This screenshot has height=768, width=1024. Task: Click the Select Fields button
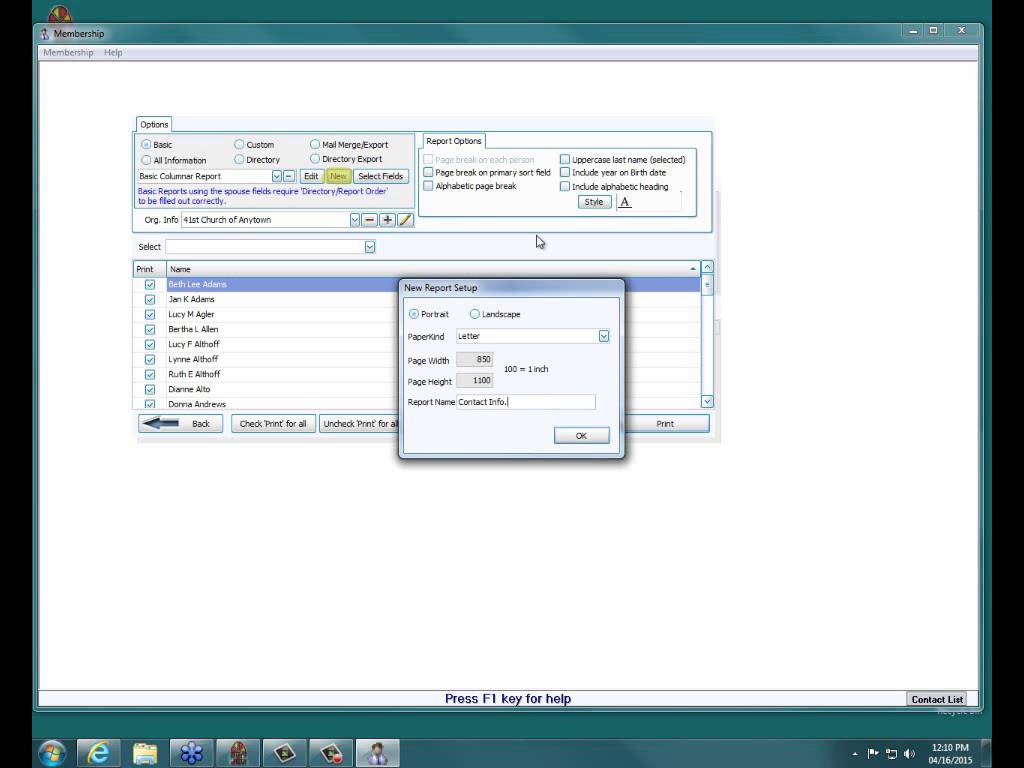click(x=380, y=176)
